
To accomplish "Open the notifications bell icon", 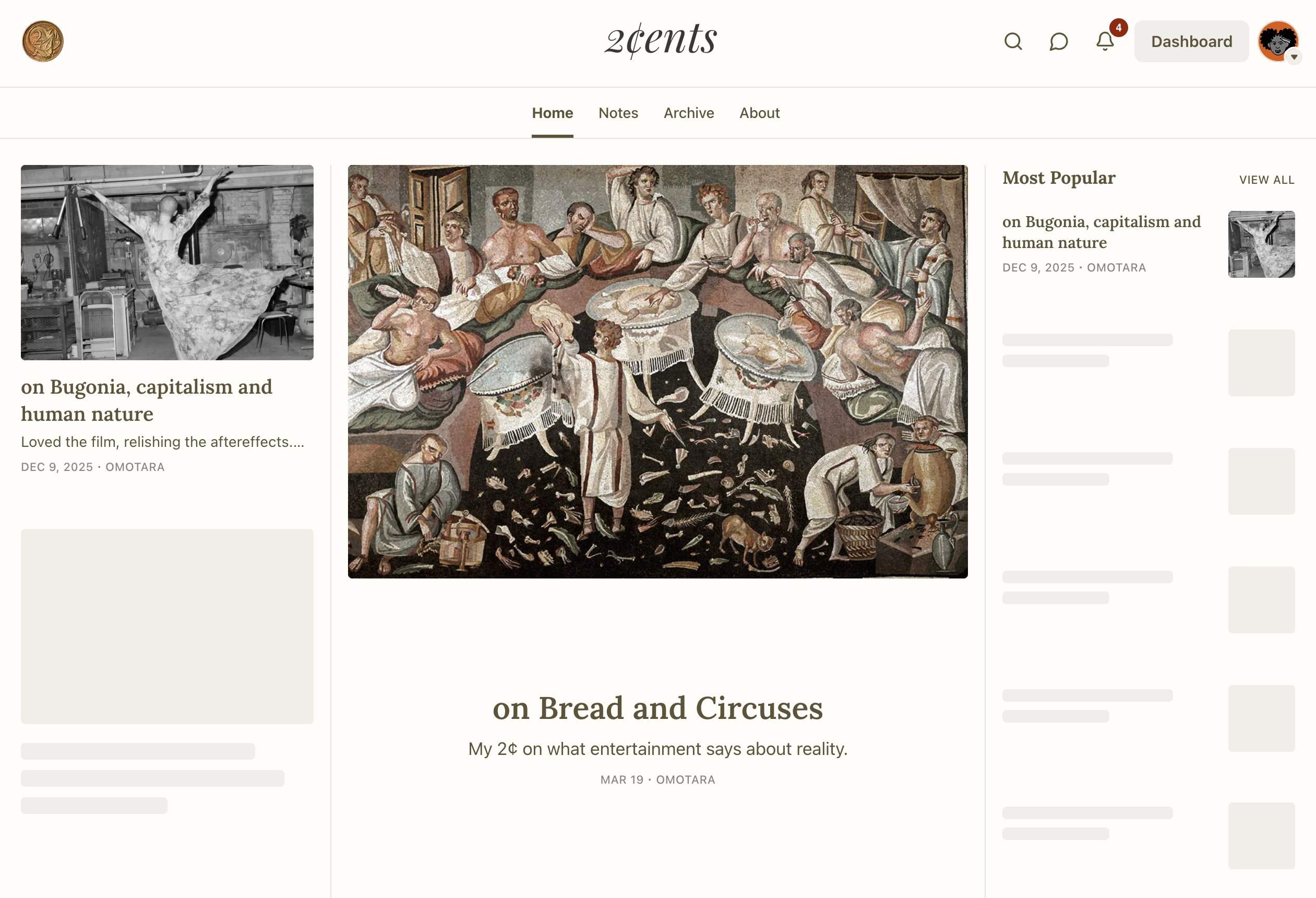I will pyautogui.click(x=1104, y=41).
